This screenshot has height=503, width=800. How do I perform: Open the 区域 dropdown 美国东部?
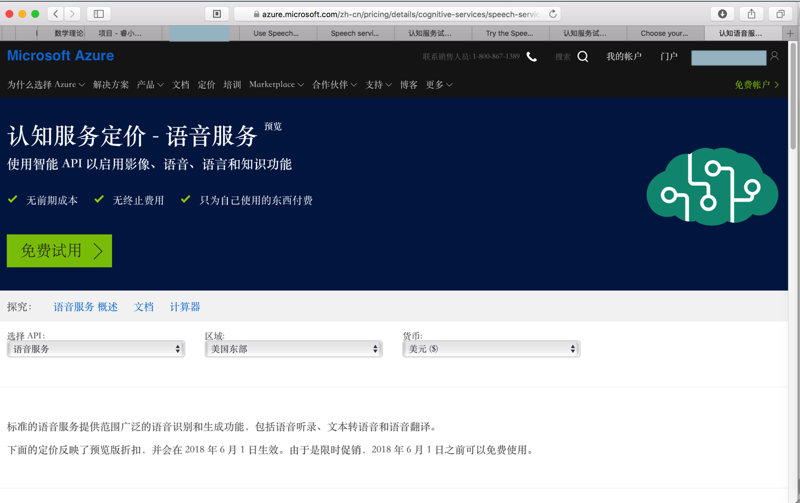(x=293, y=349)
